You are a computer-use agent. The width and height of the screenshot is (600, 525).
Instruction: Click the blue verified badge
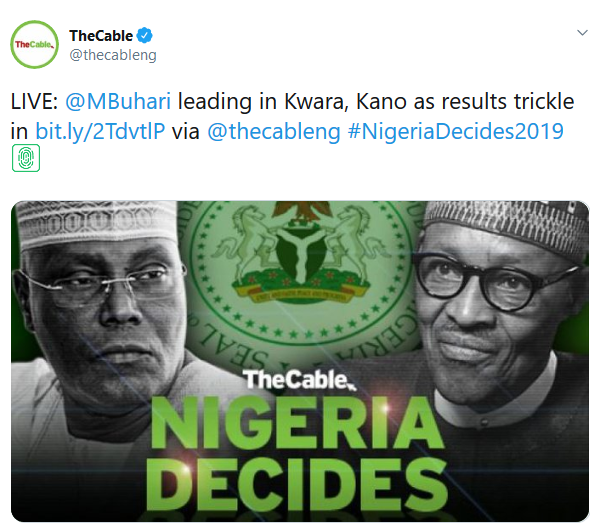[143, 36]
